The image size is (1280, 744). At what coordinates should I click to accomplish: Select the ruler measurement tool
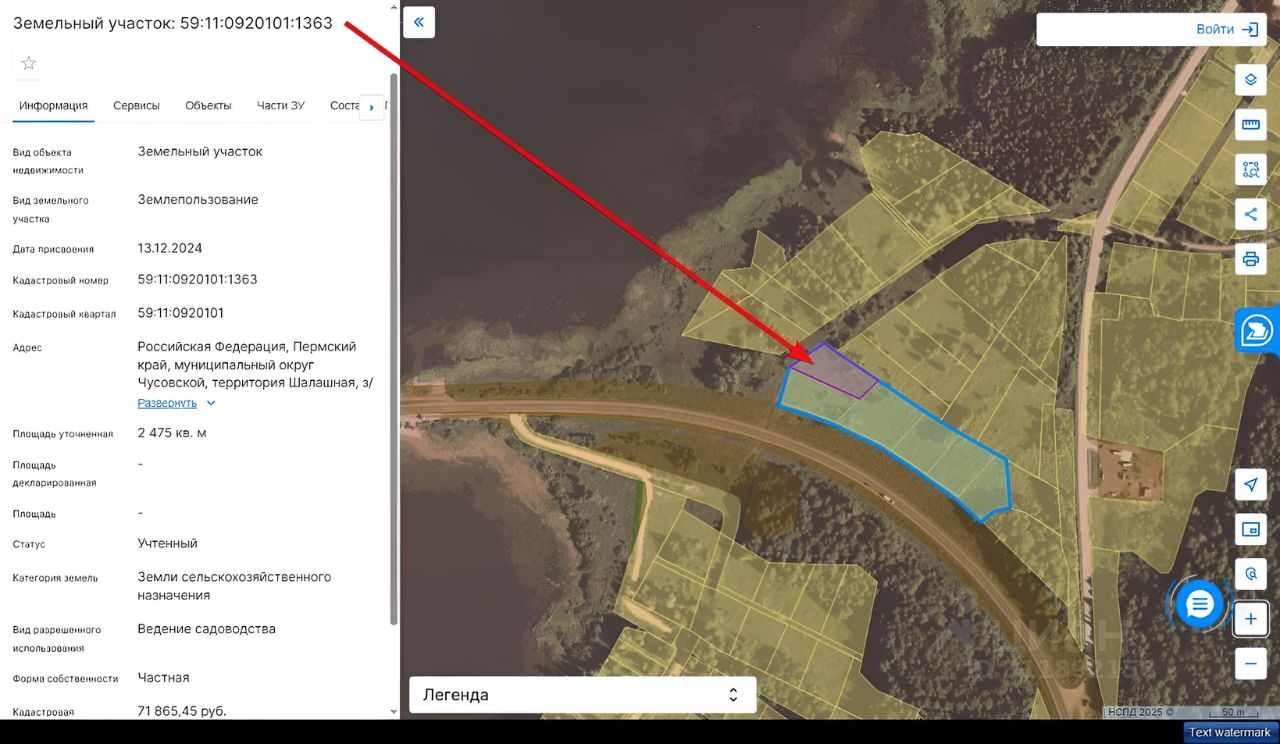pyautogui.click(x=1250, y=124)
